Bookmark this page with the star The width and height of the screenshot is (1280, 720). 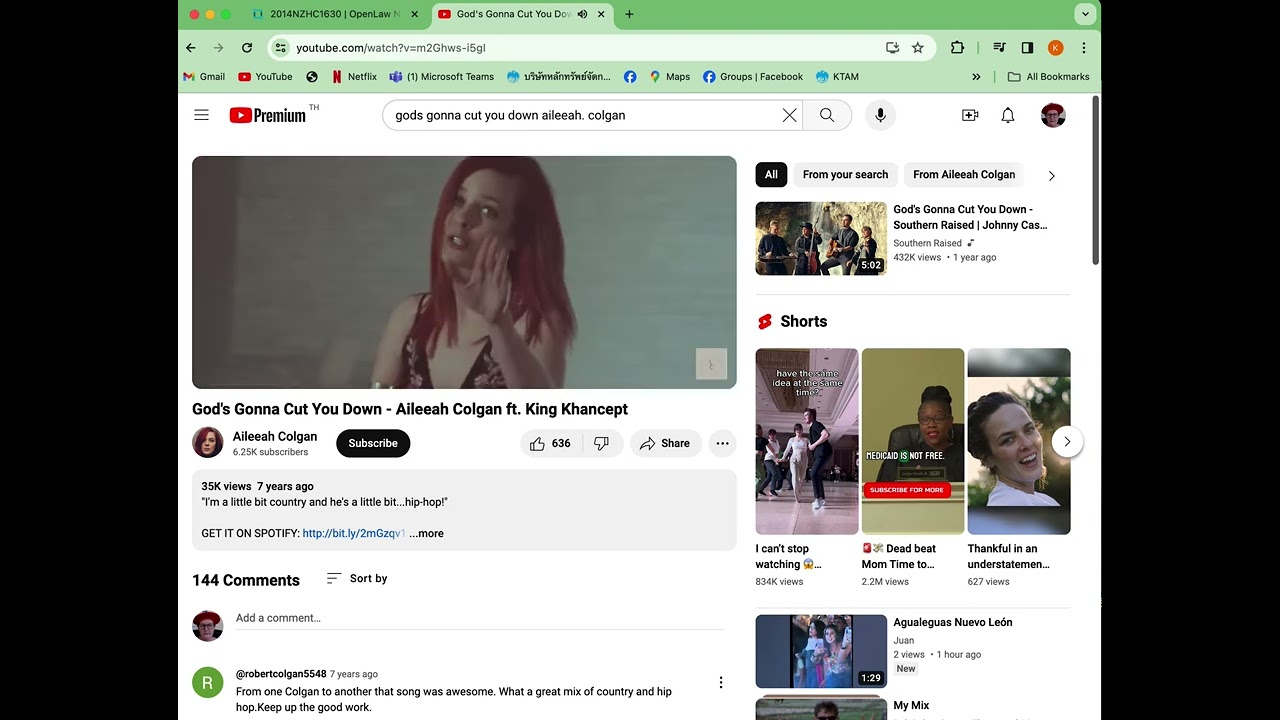(918, 47)
